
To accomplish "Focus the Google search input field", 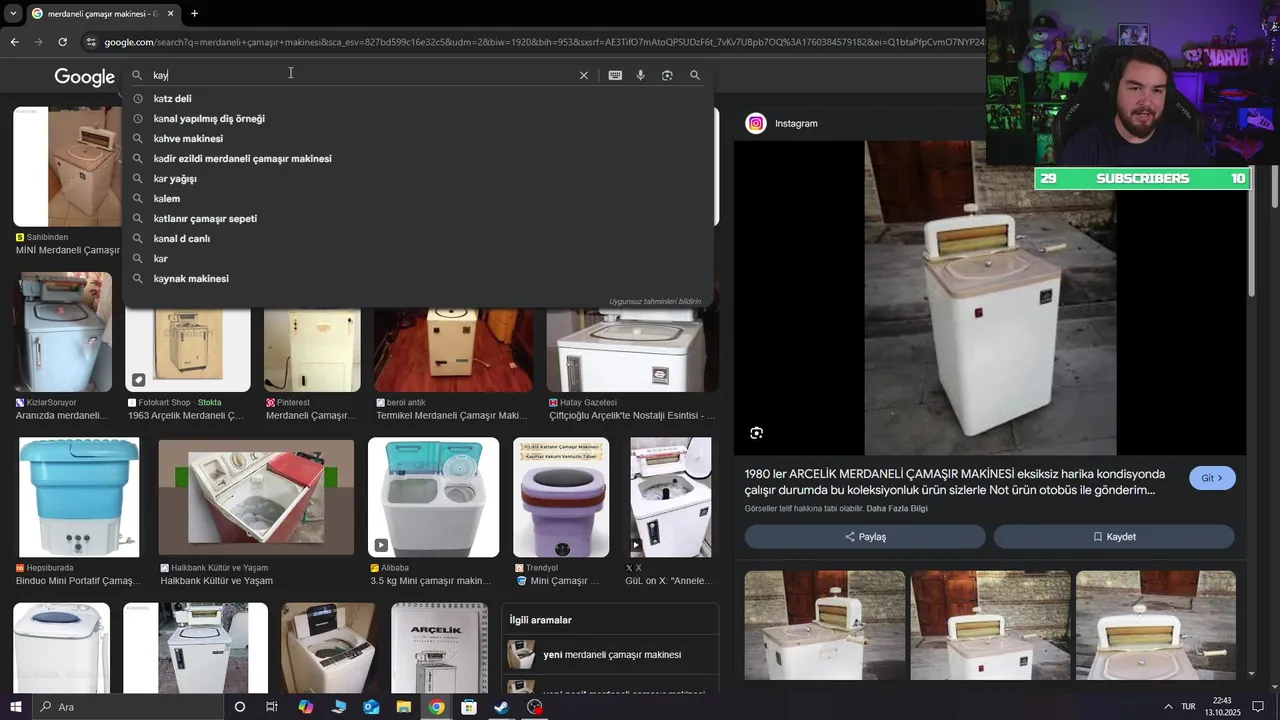I will pos(360,75).
